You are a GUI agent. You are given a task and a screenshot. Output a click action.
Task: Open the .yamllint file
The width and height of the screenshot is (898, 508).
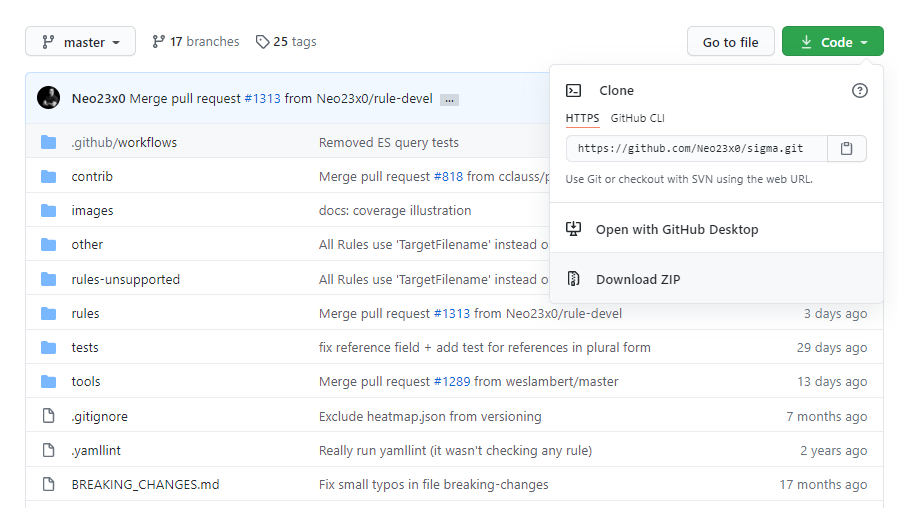point(96,451)
